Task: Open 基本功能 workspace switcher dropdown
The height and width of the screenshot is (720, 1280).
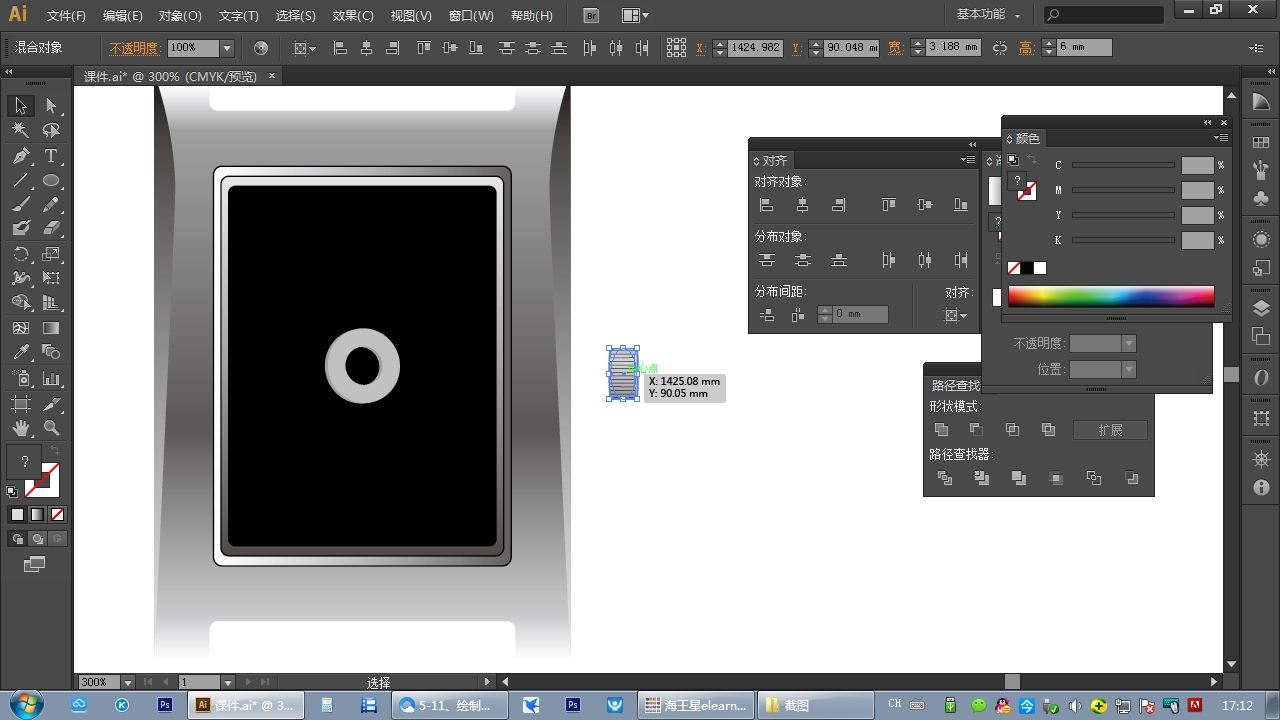Action: pyautogui.click(x=988, y=15)
